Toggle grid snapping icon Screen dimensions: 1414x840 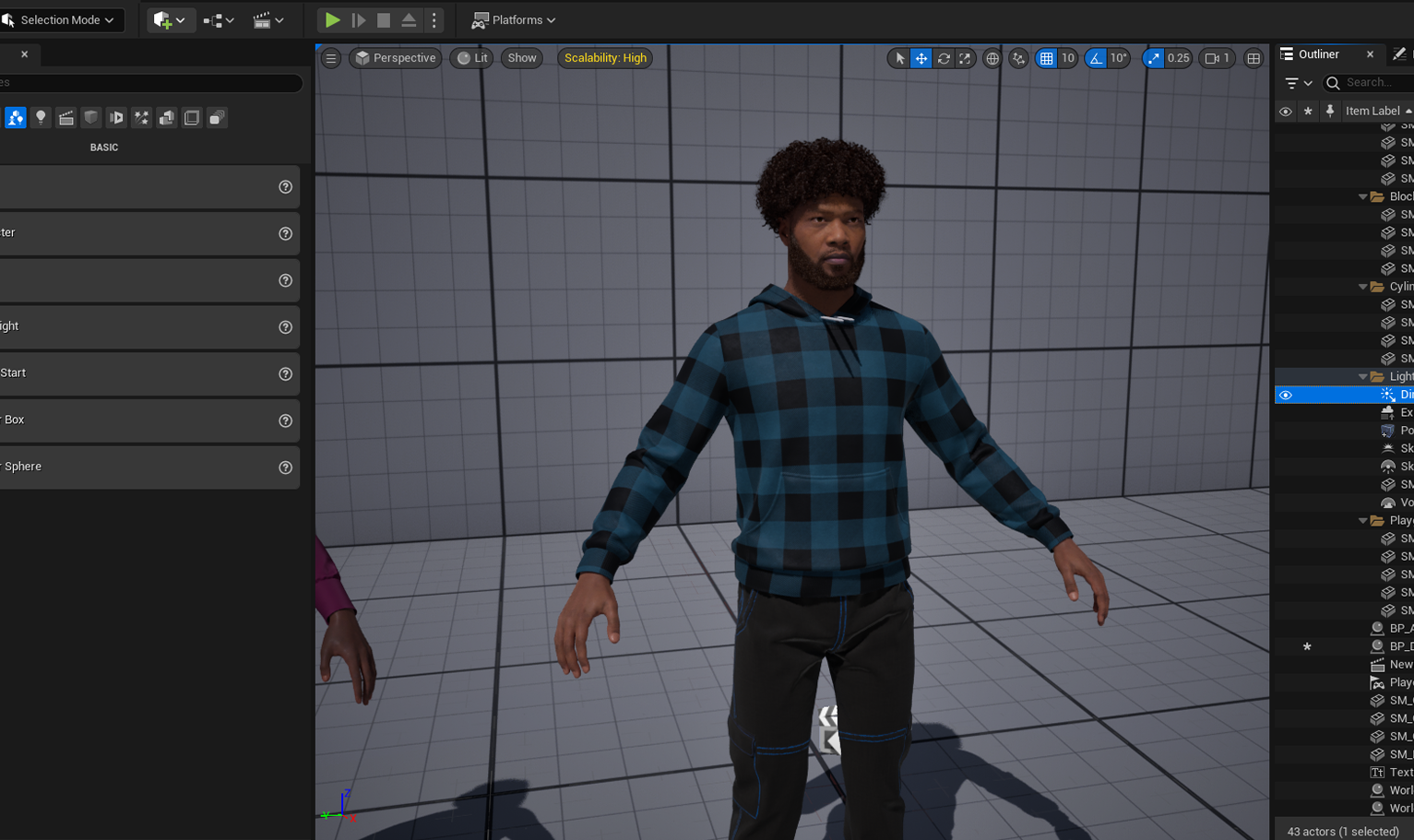[x=1046, y=58]
